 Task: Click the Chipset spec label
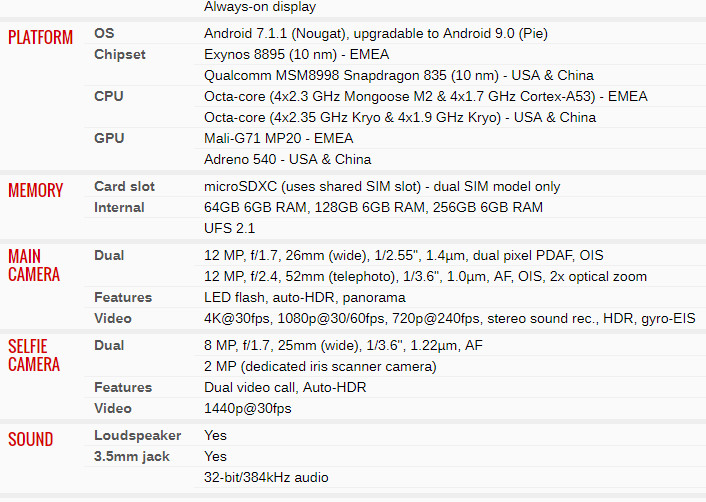tap(120, 54)
